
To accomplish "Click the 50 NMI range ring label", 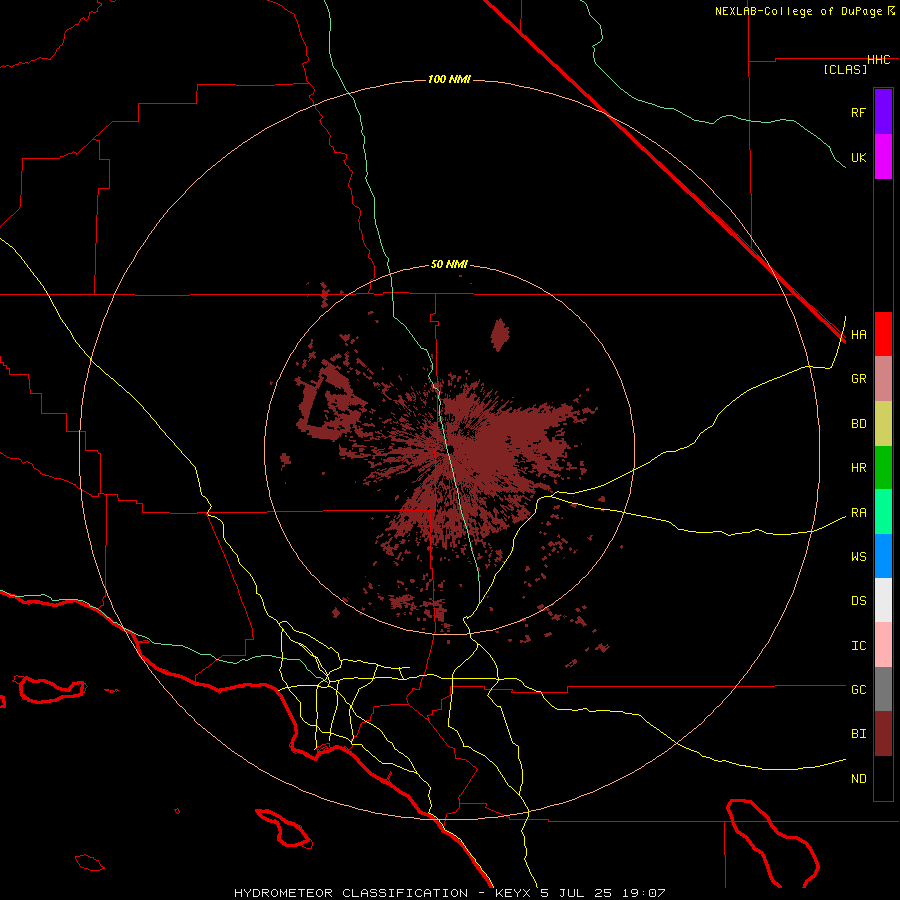I will (x=449, y=265).
